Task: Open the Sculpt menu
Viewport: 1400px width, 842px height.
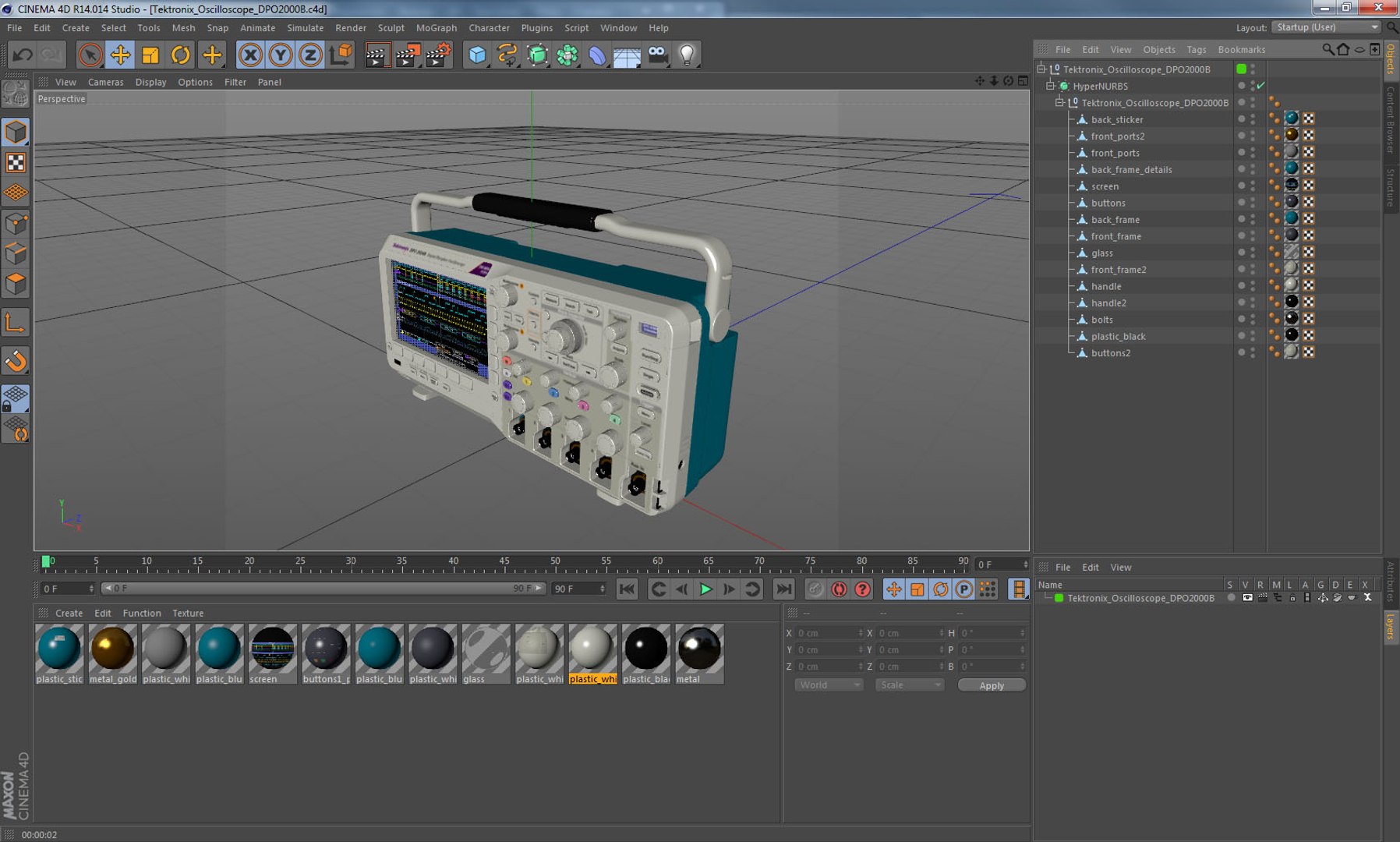Action: point(391,27)
